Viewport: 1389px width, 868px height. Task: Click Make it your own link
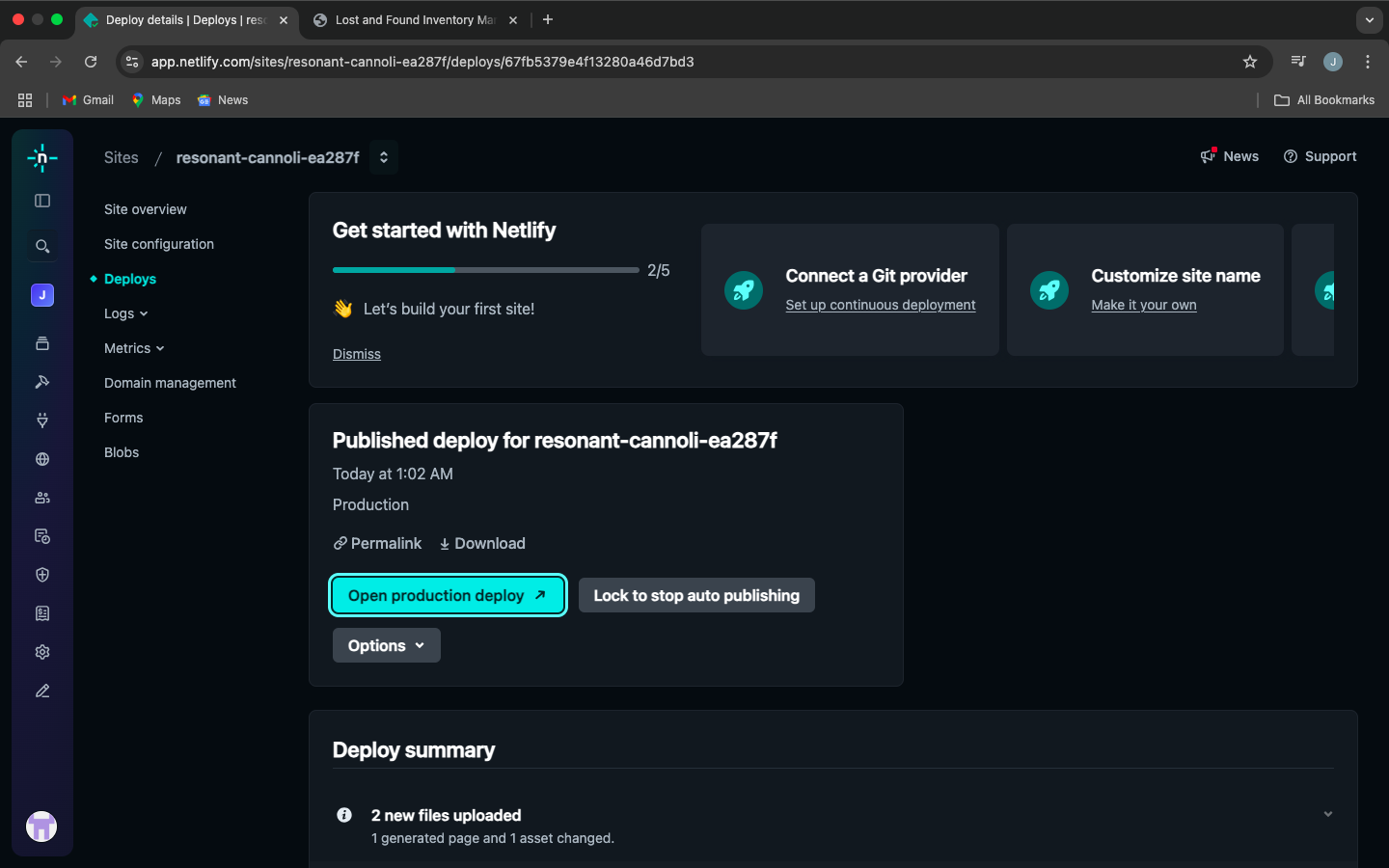click(x=1144, y=305)
